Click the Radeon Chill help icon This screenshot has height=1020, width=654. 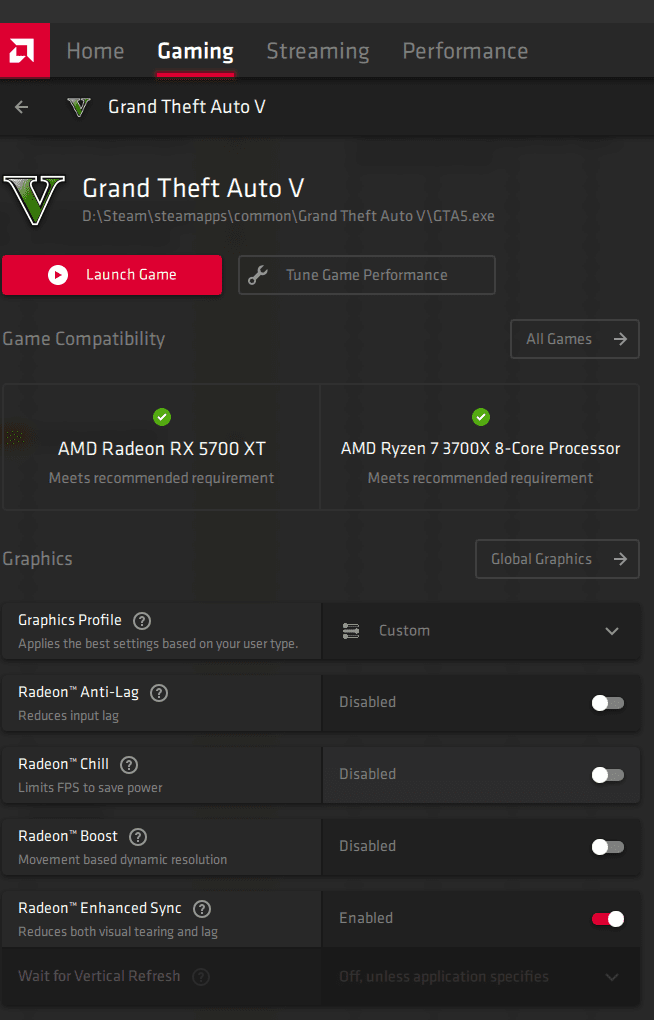(x=129, y=764)
